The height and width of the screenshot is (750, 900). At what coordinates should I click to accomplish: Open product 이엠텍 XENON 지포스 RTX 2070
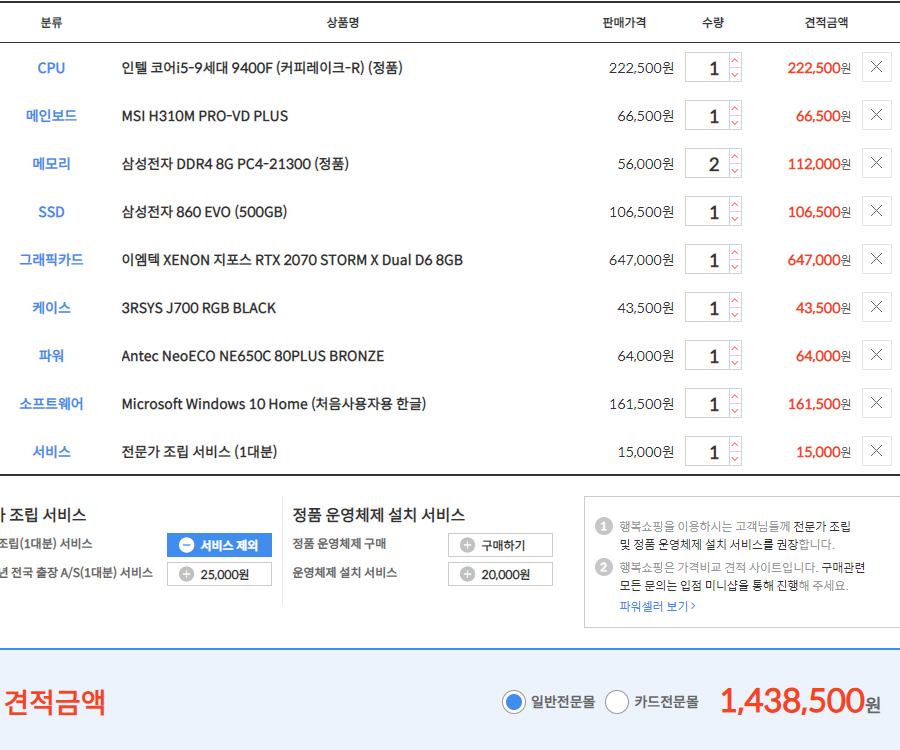point(292,260)
